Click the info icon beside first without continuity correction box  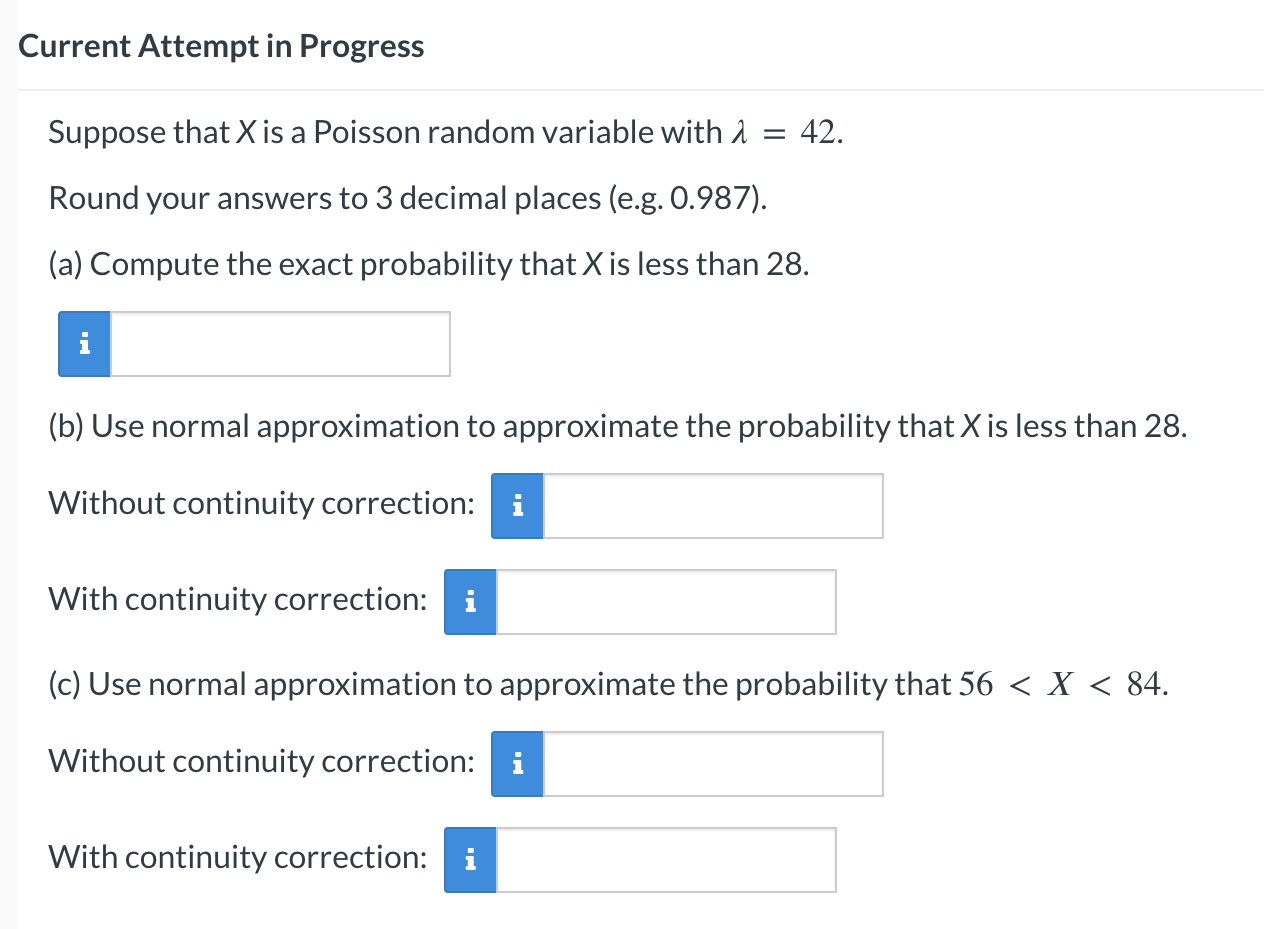click(x=517, y=506)
